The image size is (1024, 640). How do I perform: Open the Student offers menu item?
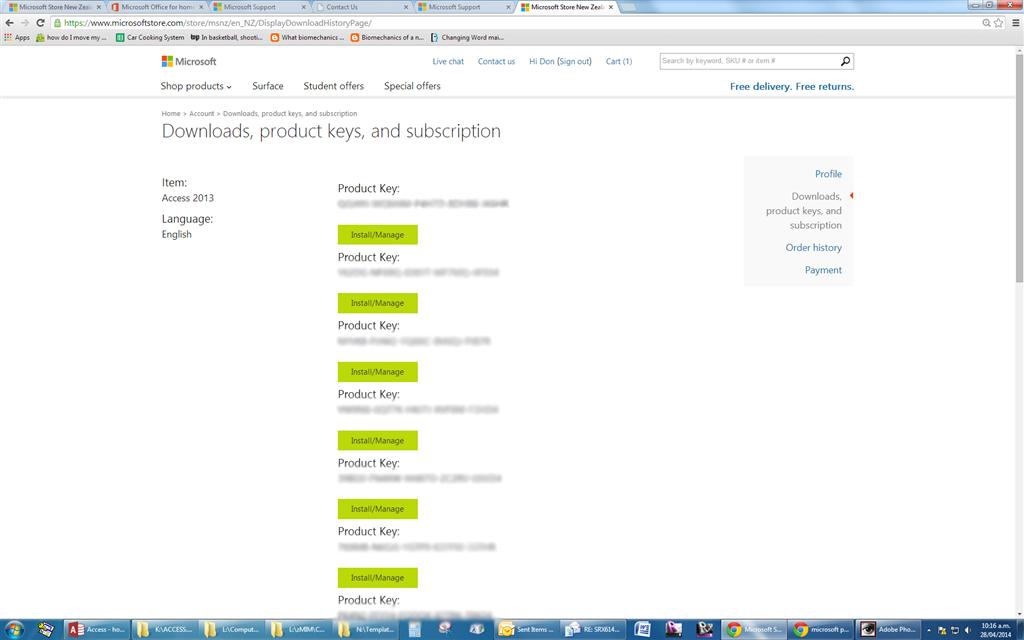pos(334,86)
